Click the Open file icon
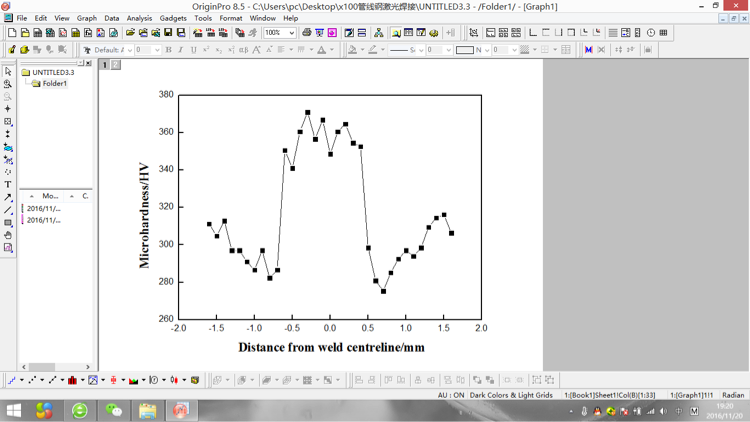Viewport: 750px width, 422px height. pos(130,33)
